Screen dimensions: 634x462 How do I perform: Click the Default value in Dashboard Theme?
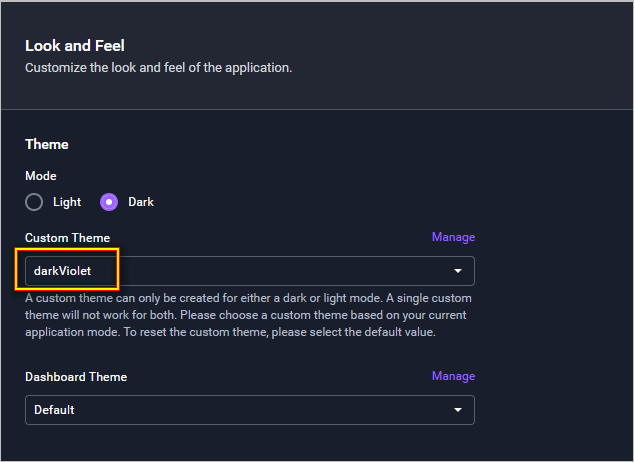[54, 410]
